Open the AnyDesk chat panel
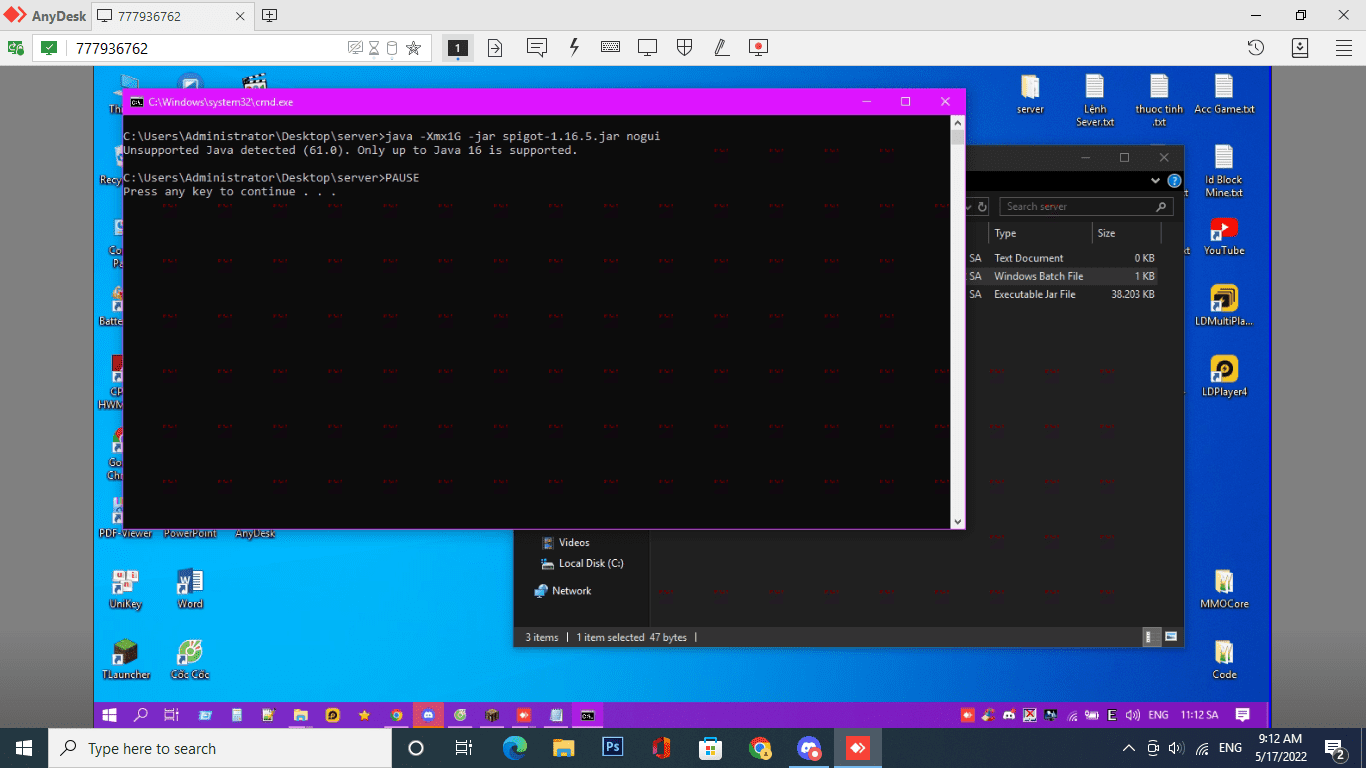 tap(536, 48)
